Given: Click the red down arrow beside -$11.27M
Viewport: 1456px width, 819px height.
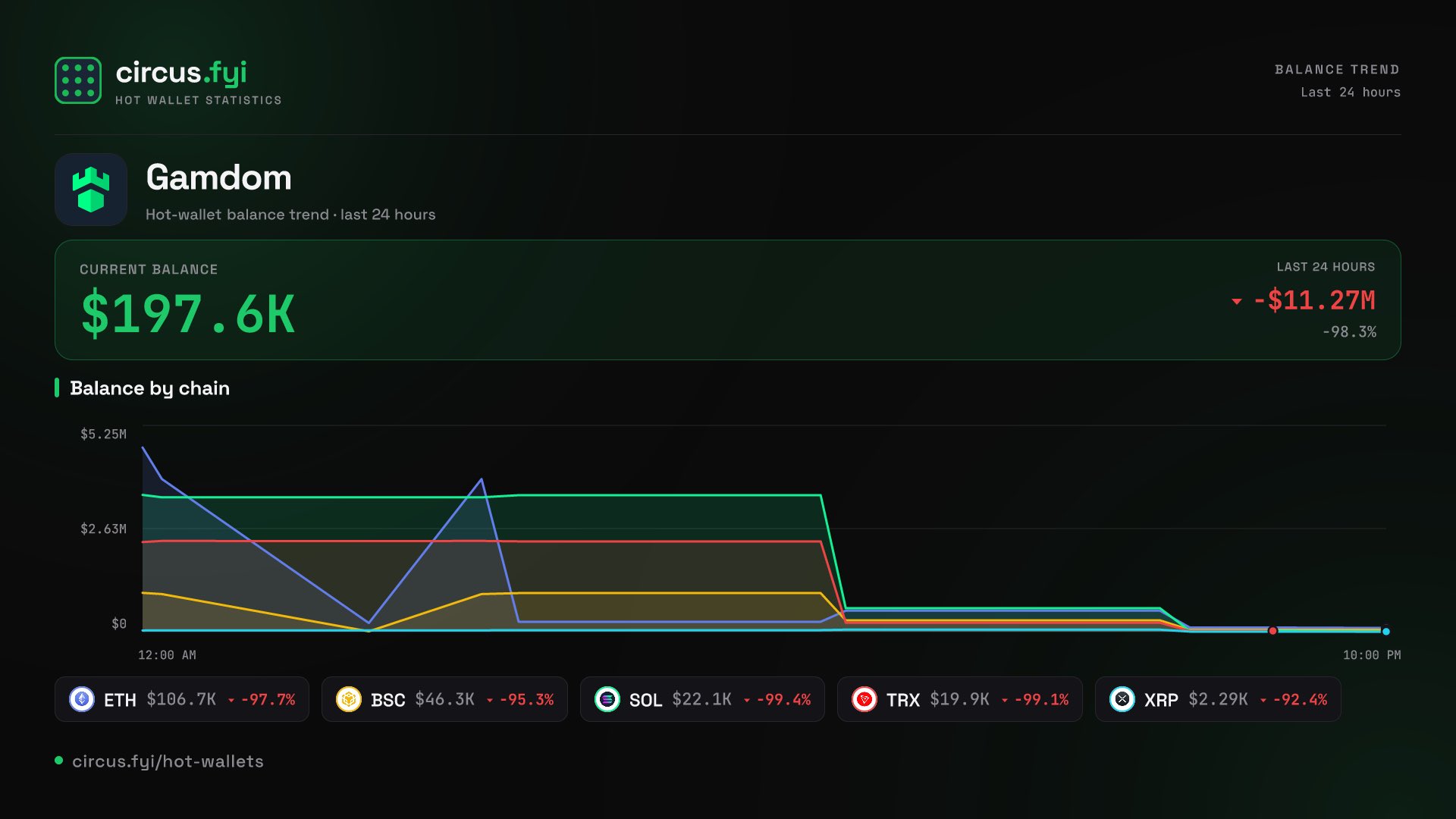Looking at the screenshot, I should click(1237, 302).
